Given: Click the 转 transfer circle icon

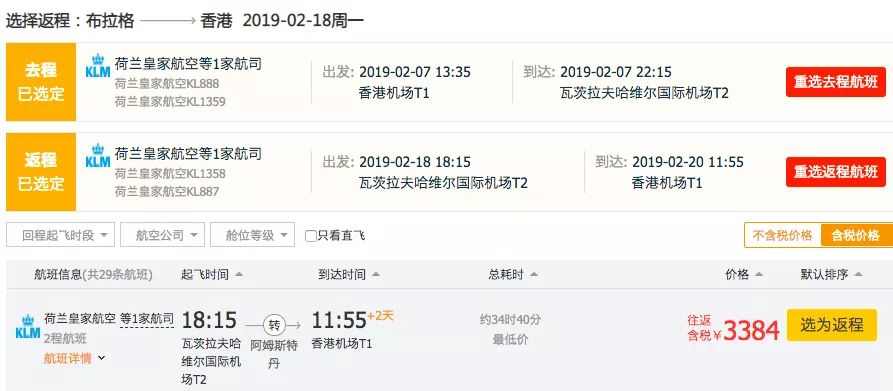Looking at the screenshot, I should tap(275, 326).
